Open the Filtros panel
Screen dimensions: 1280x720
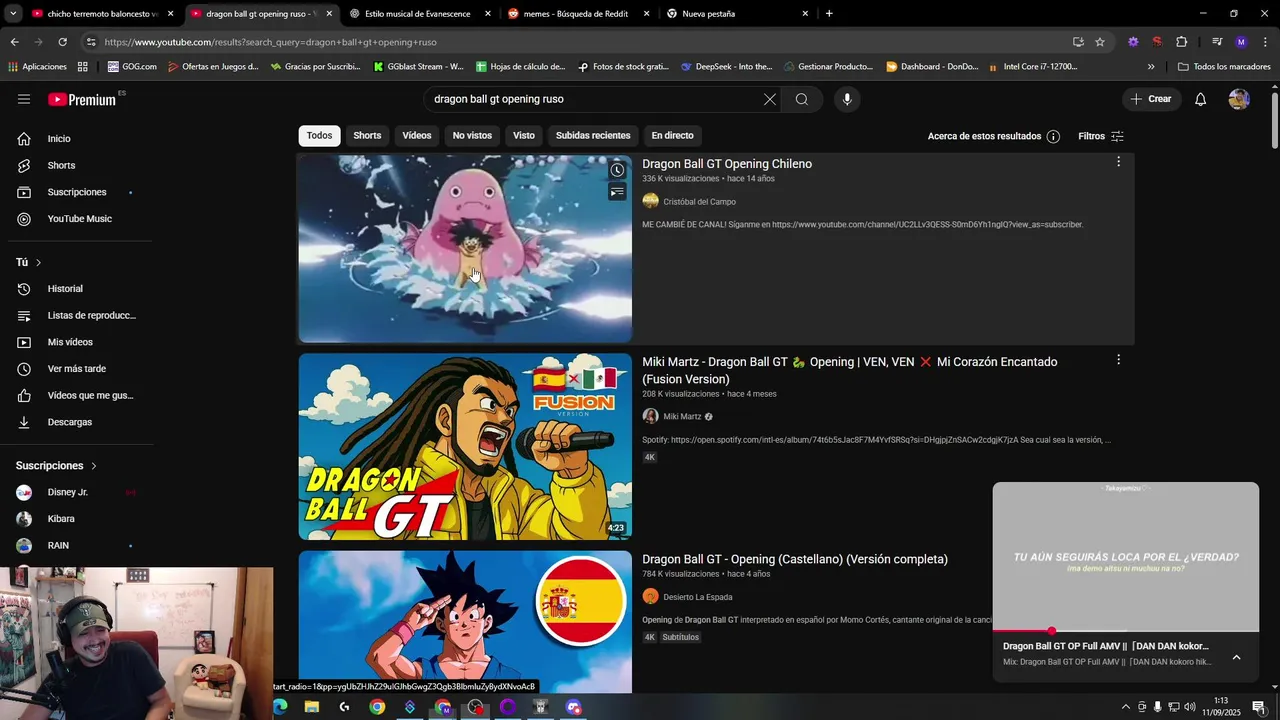[x=1101, y=136]
